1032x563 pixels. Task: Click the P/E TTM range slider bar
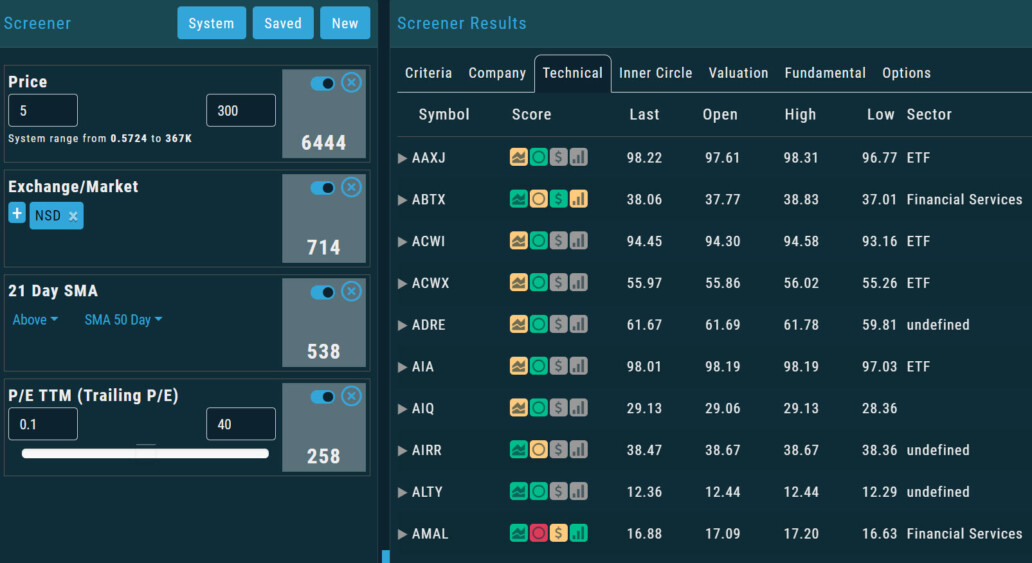[x=145, y=453]
